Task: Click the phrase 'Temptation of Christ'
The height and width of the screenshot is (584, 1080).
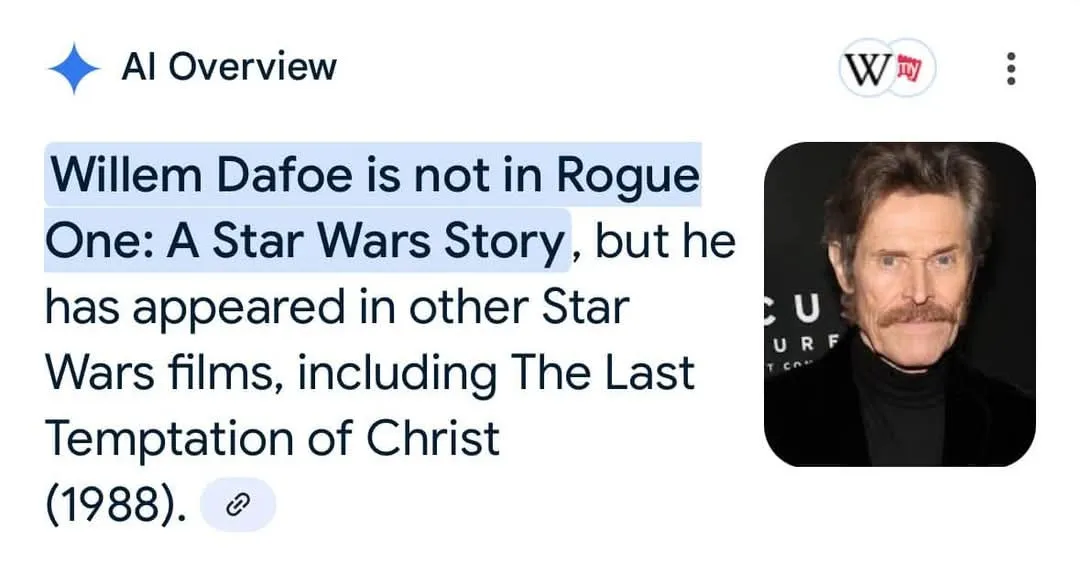Action: [x=272, y=438]
